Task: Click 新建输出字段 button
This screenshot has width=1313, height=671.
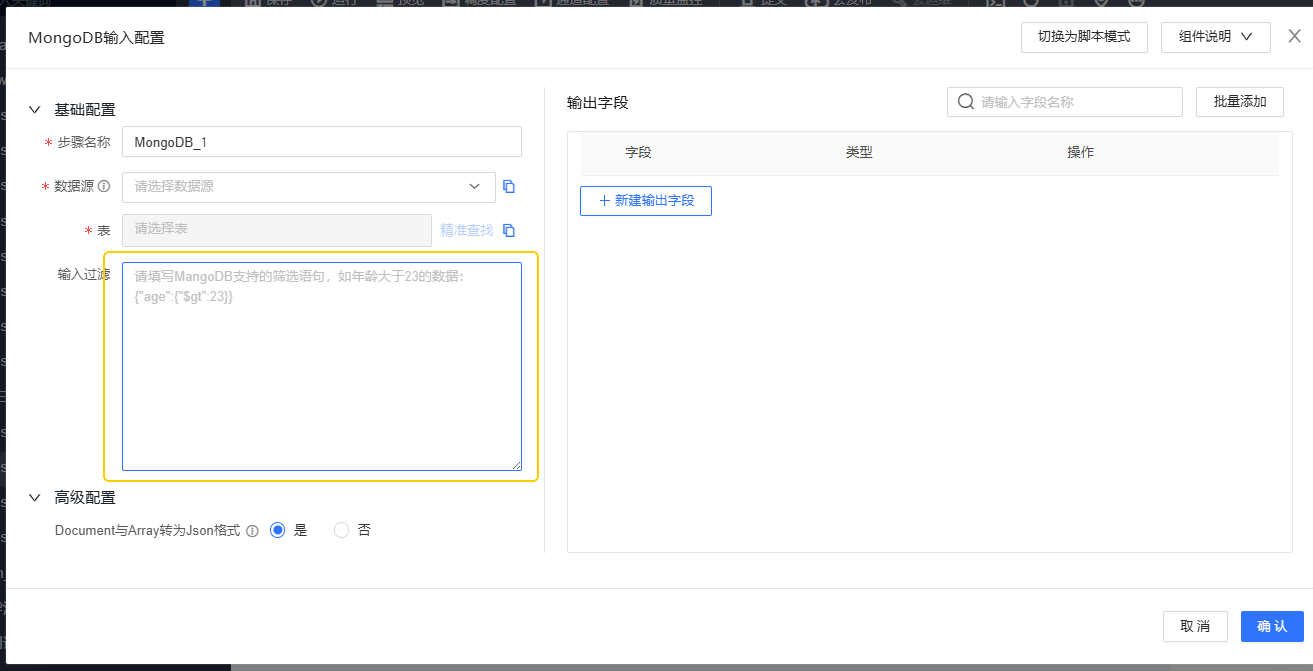Action: pos(646,201)
